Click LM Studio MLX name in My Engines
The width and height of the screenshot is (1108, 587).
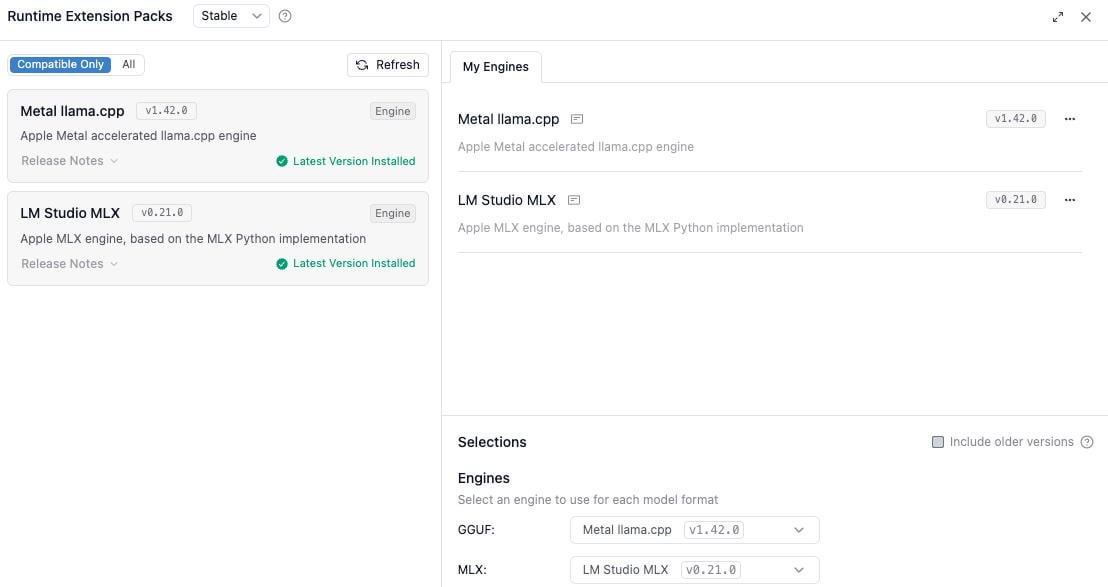[x=507, y=201]
